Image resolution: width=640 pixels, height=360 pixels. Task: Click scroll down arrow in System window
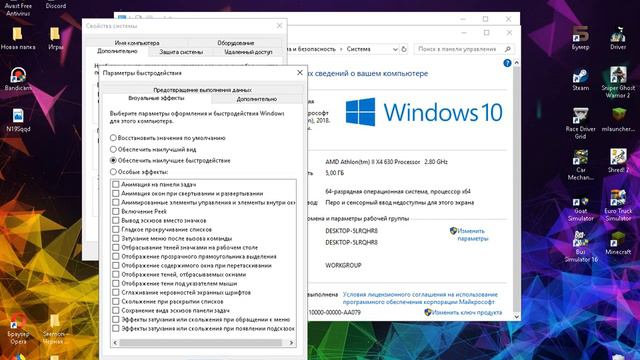[x=516, y=316]
